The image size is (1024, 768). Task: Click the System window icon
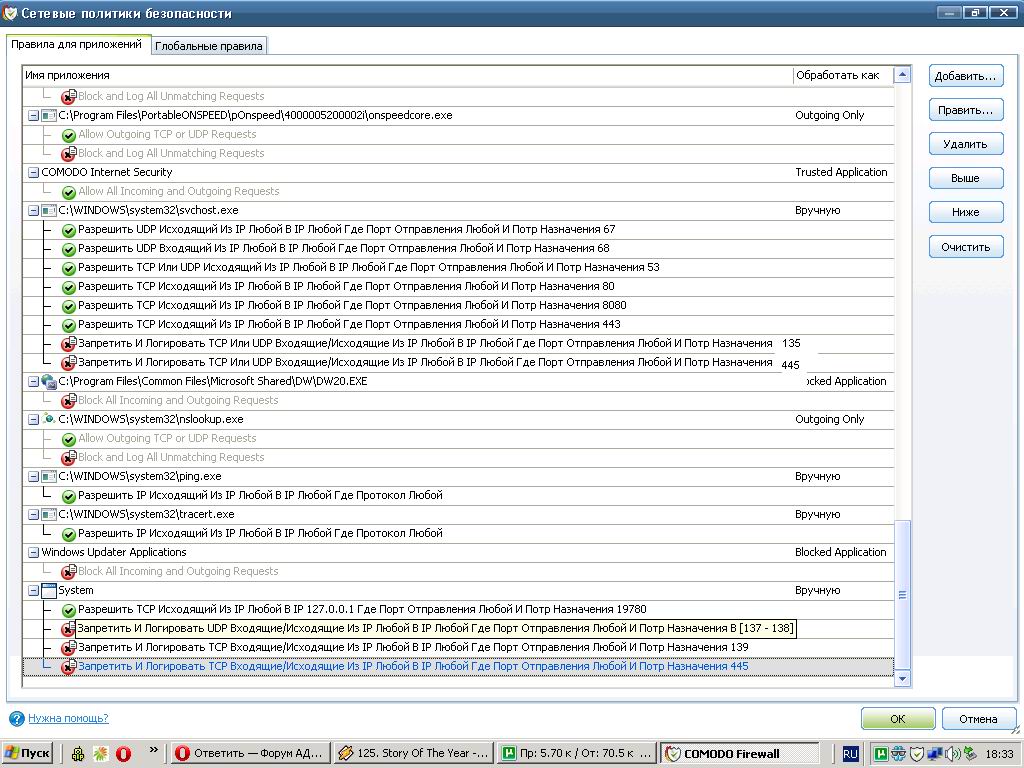(49, 590)
